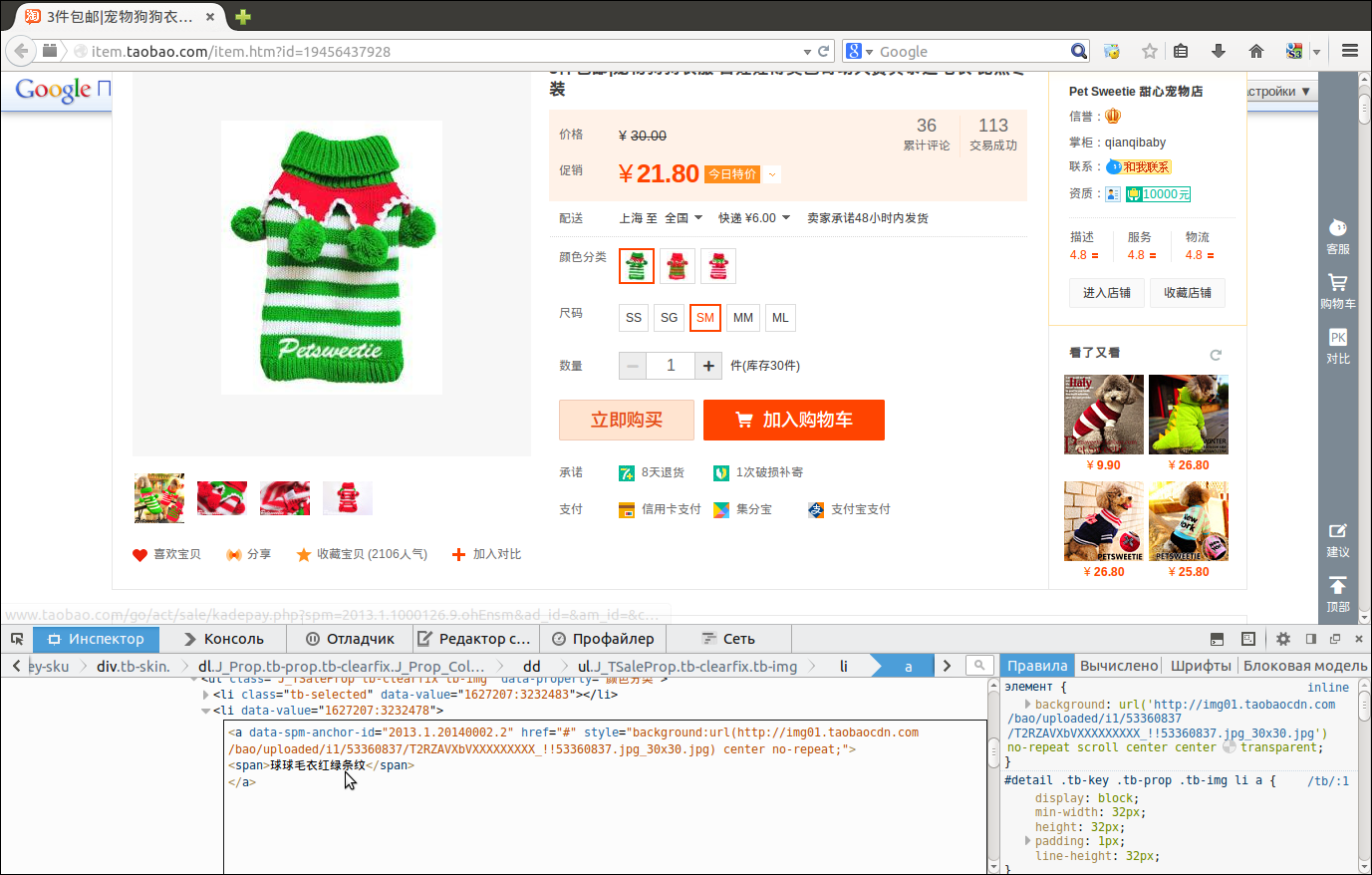Click the first product thumbnail with dog

(x=159, y=498)
